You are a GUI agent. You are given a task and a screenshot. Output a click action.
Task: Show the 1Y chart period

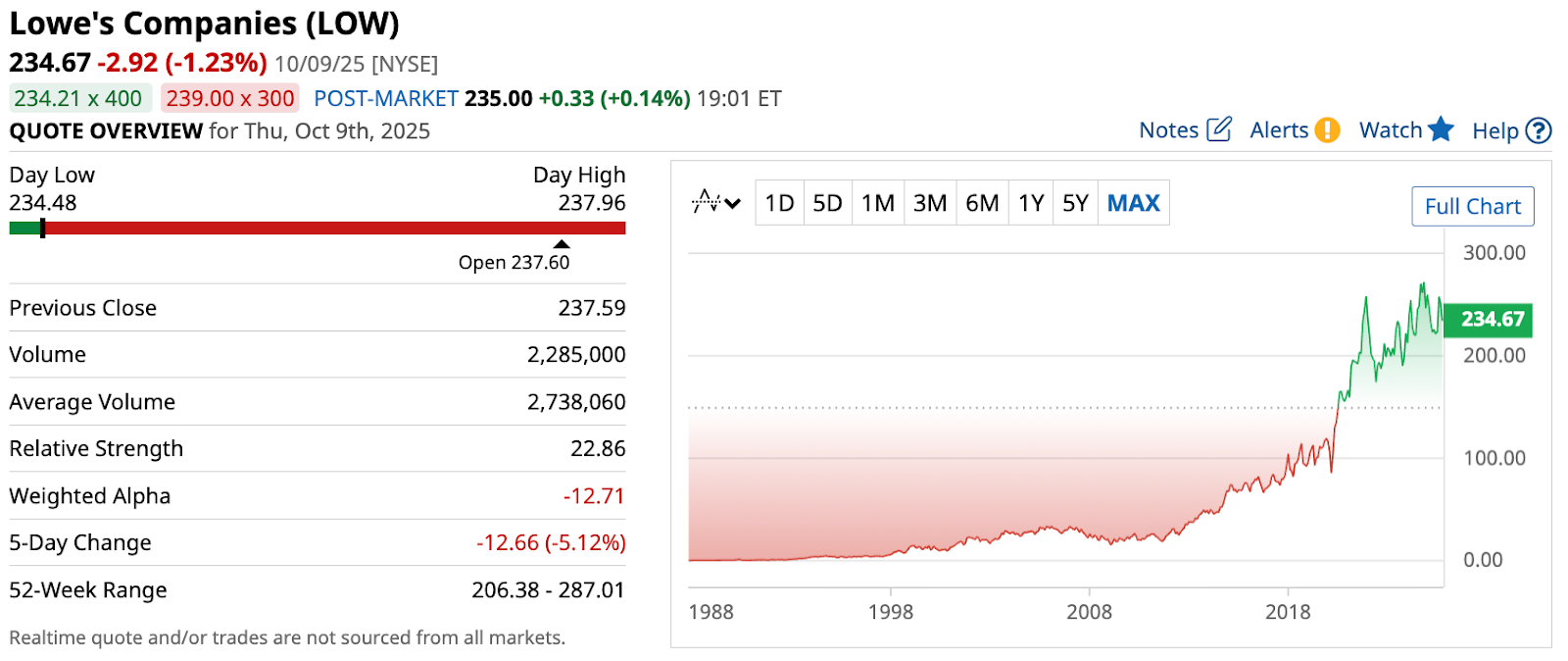coord(1031,203)
